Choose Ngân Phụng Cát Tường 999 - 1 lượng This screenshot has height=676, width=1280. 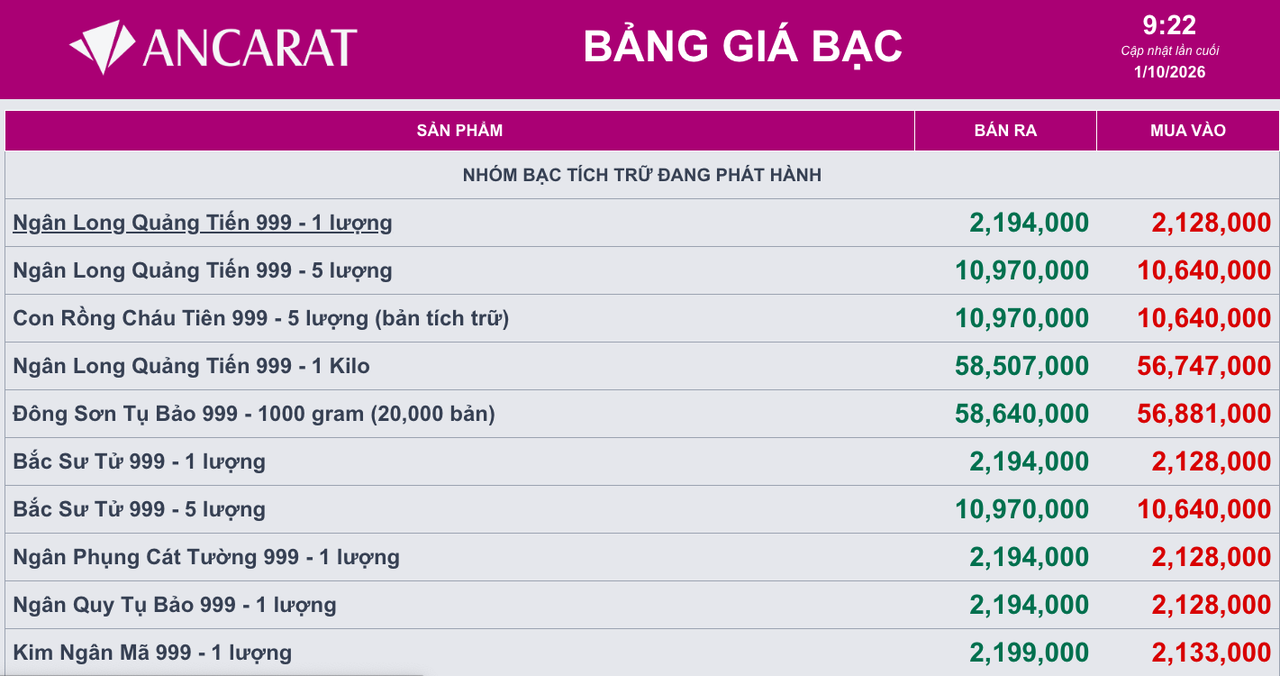click(x=206, y=558)
